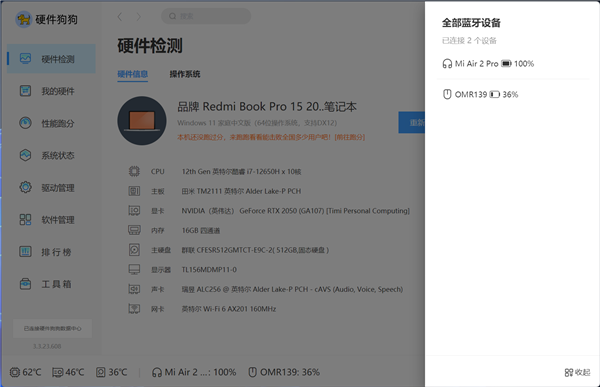Viewport: 600px width, 387px height.
Task: Click the 已连接硬件狗狗数据中心 button
Action: pyautogui.click(x=52, y=328)
